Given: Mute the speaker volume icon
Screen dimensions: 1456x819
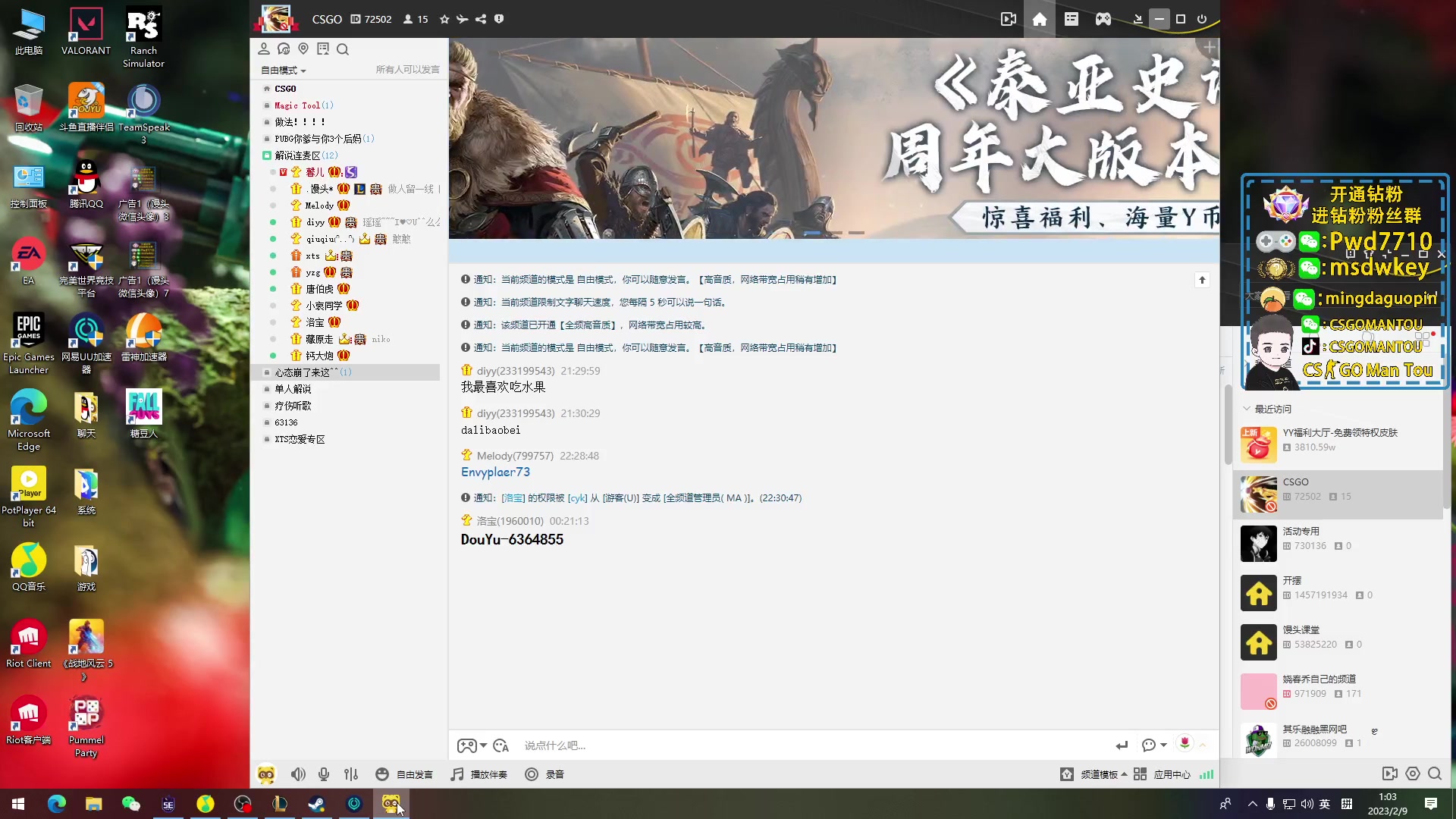Looking at the screenshot, I should pyautogui.click(x=298, y=774).
